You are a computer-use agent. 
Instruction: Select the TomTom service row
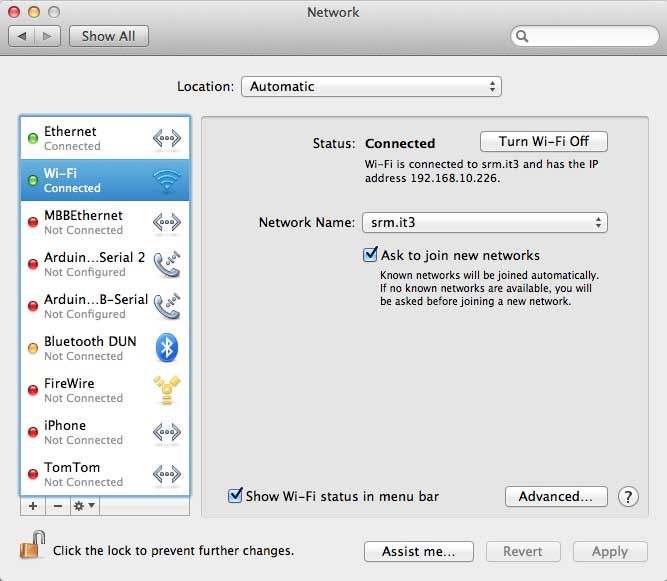tap(105, 474)
